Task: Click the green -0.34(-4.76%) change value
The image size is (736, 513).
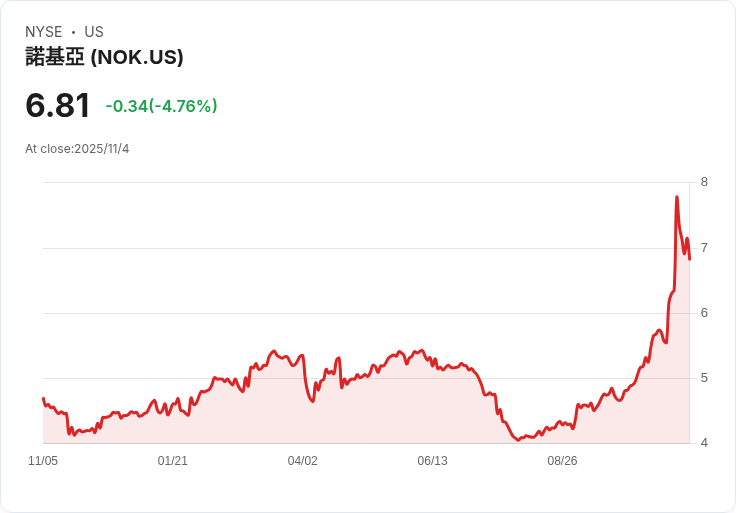Action: [161, 106]
